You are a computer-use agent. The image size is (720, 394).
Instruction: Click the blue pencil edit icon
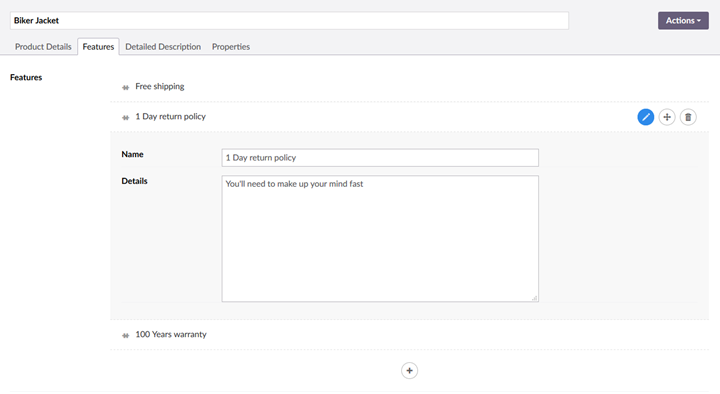pos(645,117)
